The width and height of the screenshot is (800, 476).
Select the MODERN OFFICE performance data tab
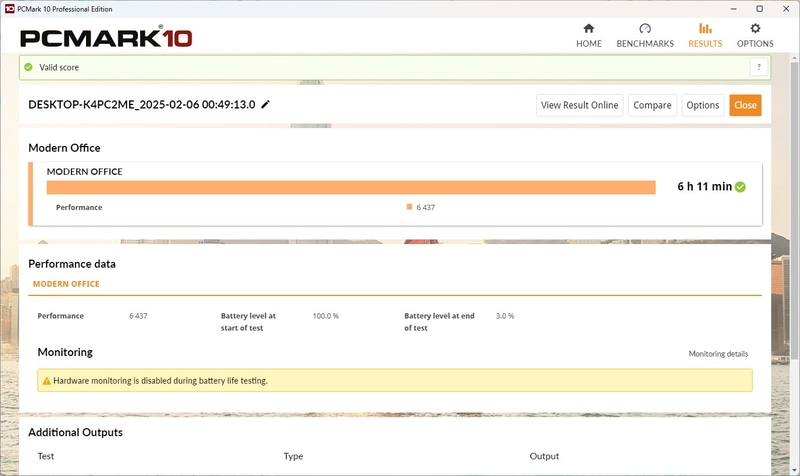coord(66,284)
